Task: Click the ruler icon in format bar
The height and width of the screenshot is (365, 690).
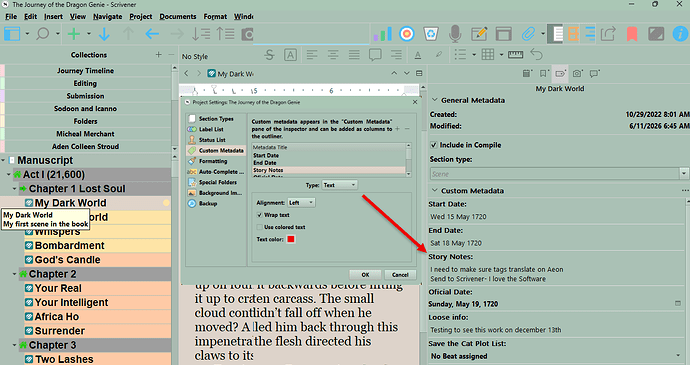Action: click(515, 55)
